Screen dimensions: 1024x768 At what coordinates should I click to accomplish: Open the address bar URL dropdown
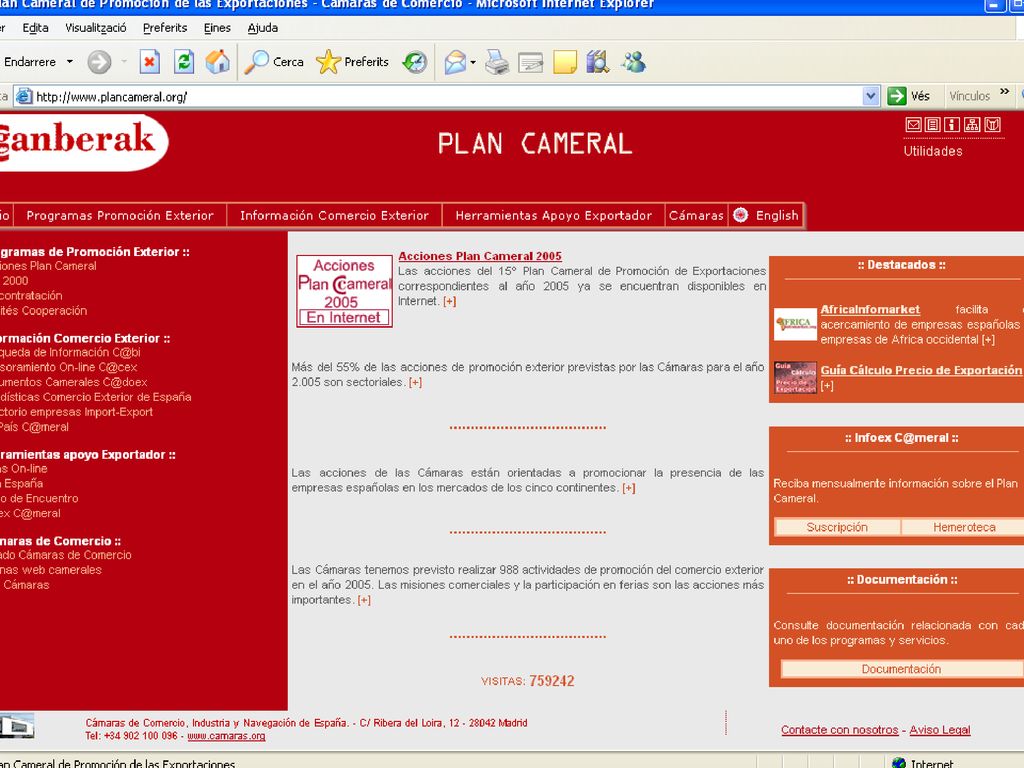pyautogui.click(x=870, y=96)
